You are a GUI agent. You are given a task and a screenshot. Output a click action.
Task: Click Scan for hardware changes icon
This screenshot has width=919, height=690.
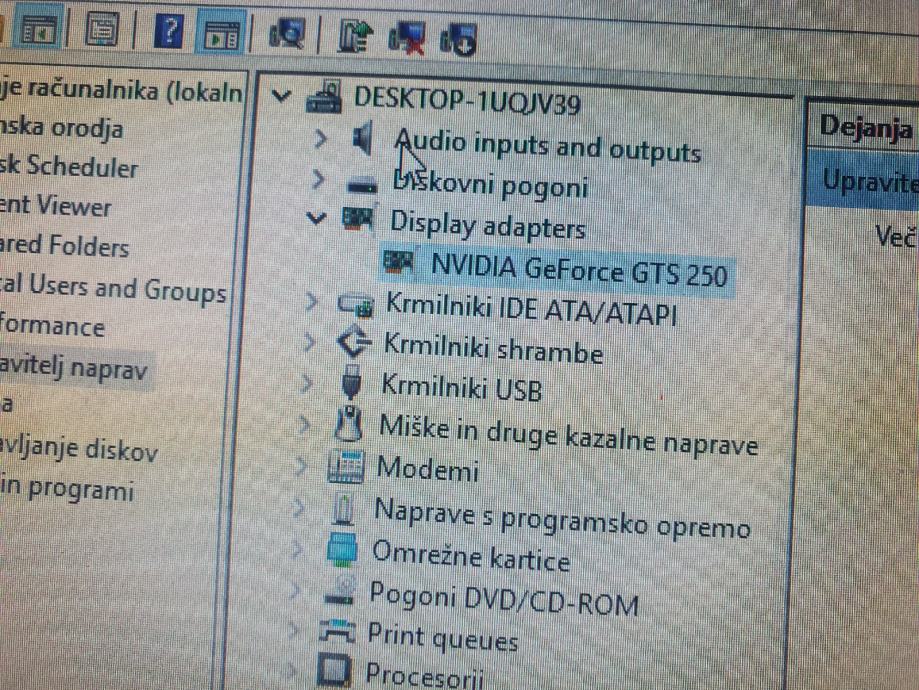click(x=288, y=35)
